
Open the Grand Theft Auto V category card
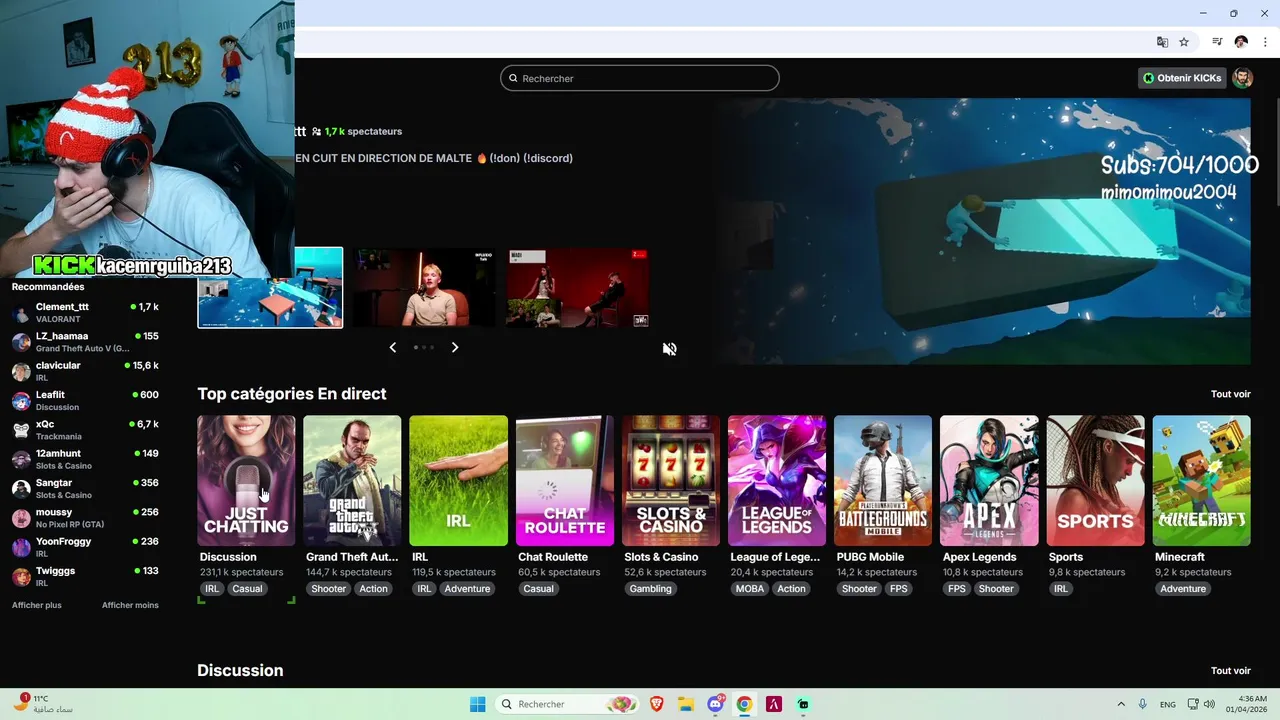pyautogui.click(x=352, y=481)
